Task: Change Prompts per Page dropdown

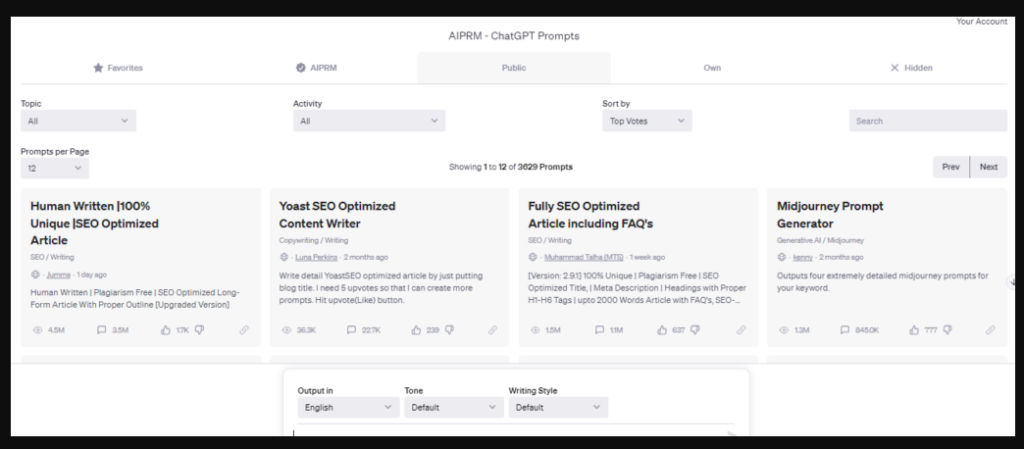Action: pyautogui.click(x=54, y=169)
